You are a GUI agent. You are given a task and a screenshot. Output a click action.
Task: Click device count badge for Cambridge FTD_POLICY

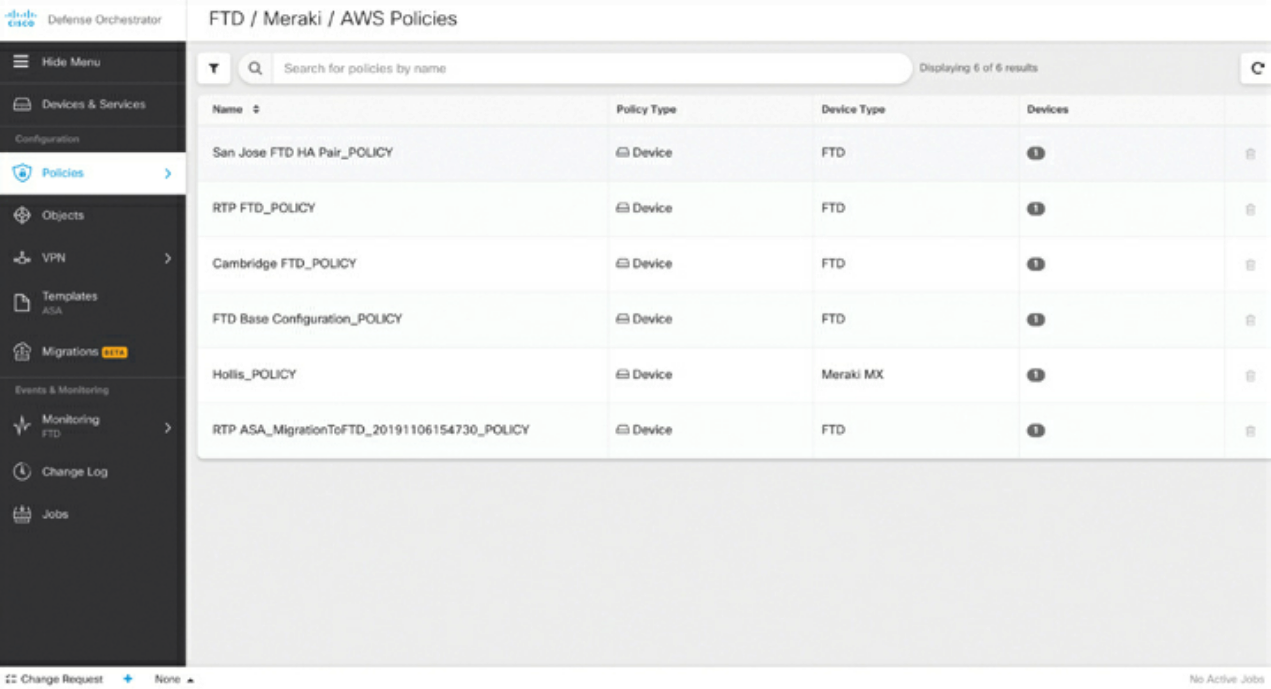point(1035,264)
